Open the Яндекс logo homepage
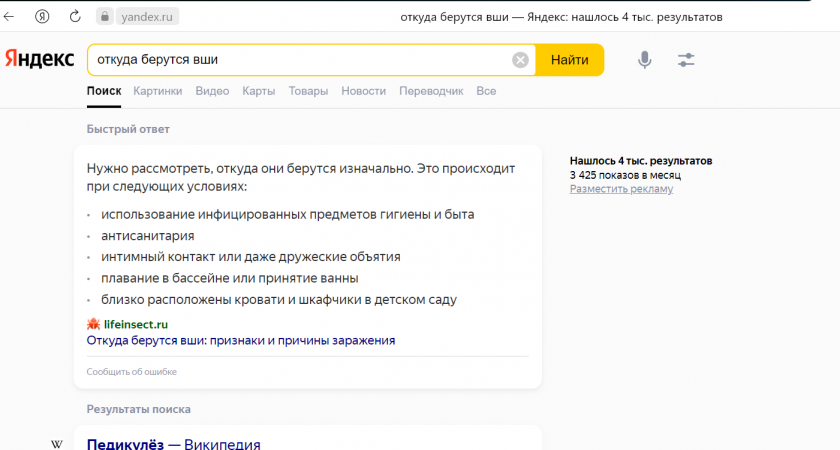This screenshot has height=450, width=840. pos(40,59)
